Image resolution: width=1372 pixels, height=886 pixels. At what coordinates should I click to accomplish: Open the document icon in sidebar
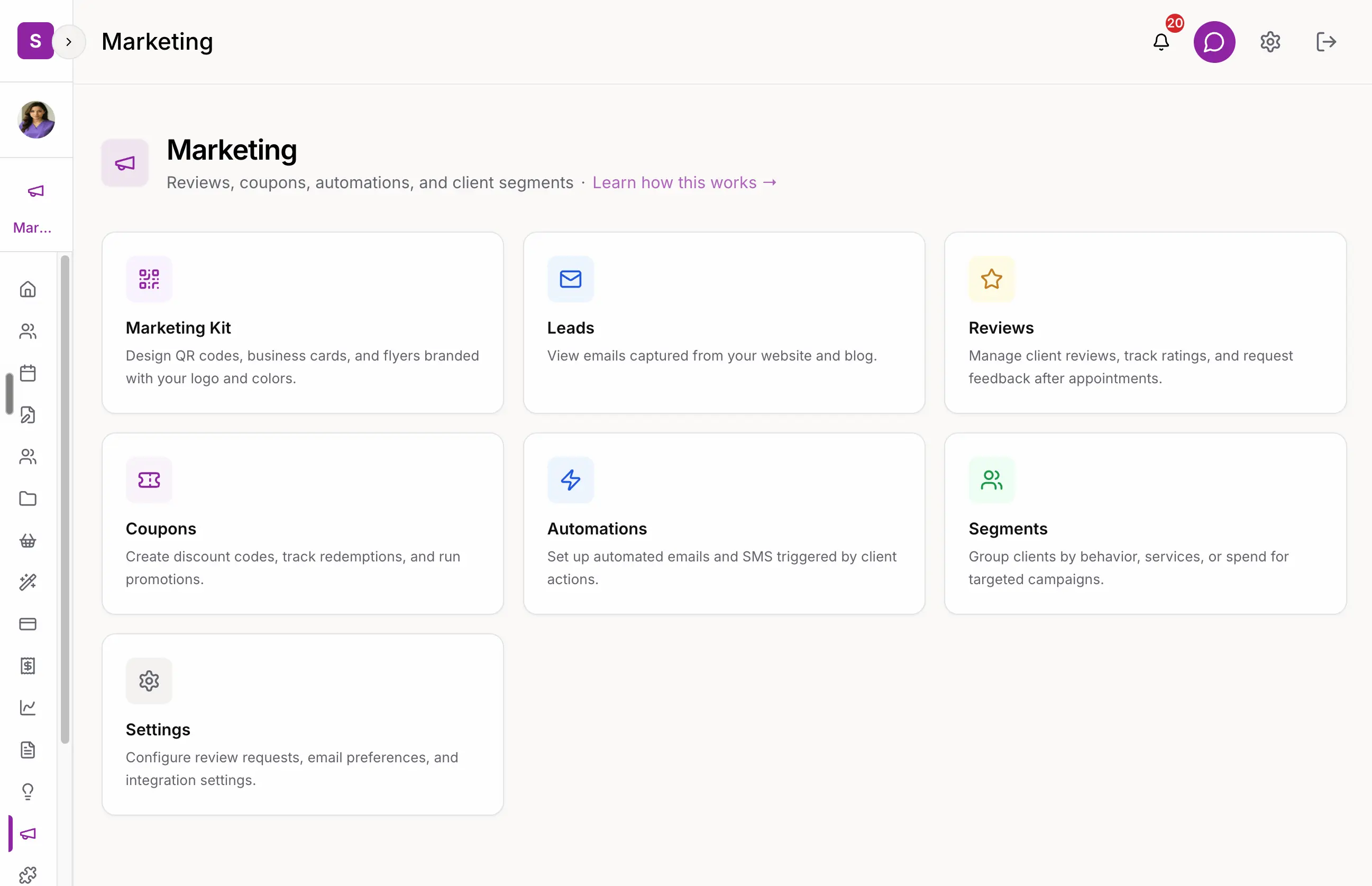point(28,750)
